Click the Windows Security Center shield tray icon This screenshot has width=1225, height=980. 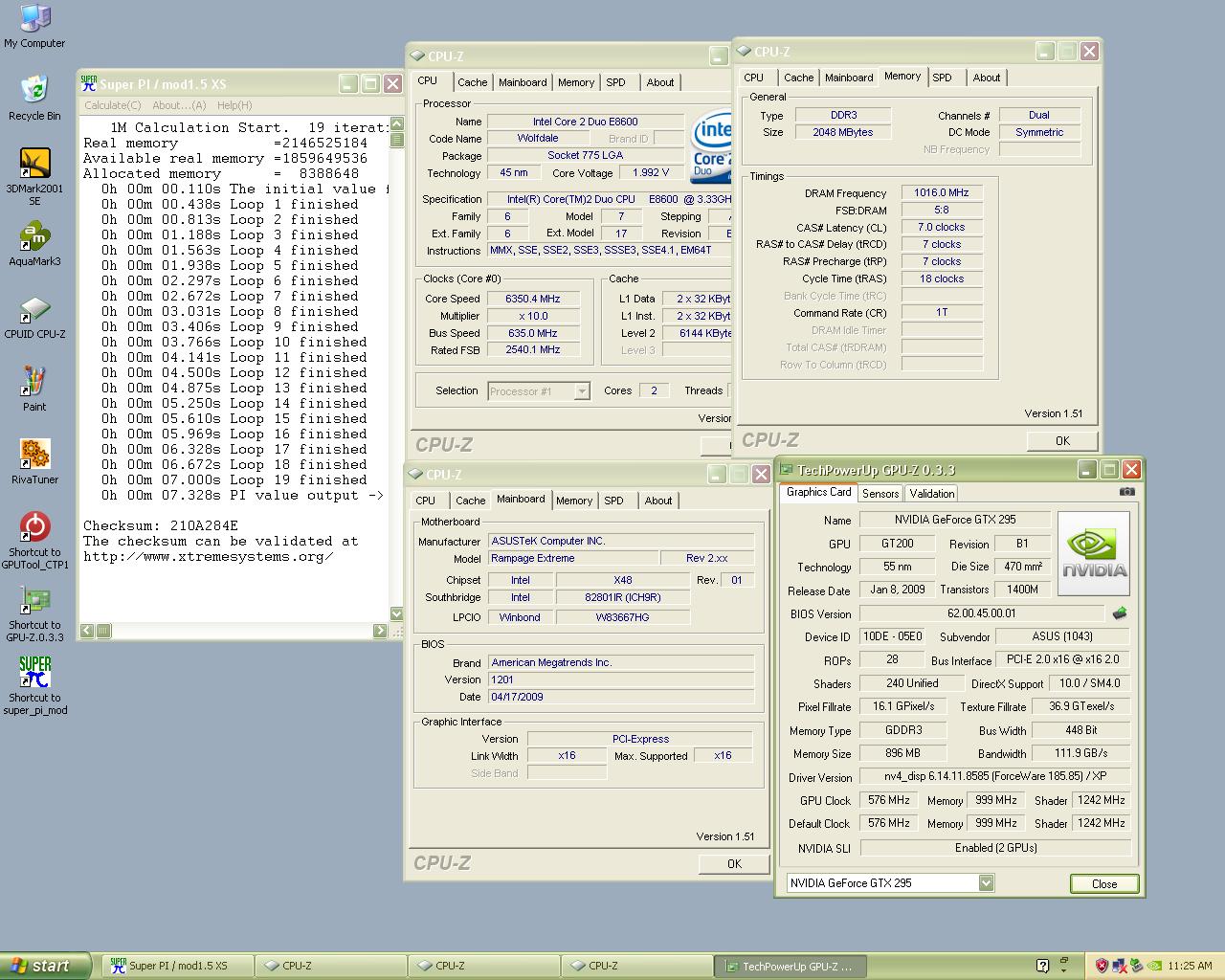(x=1102, y=966)
